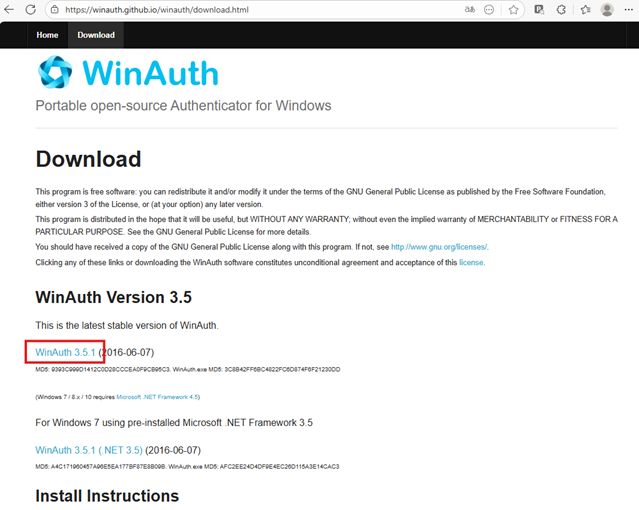
Task: Click the browser back arrow
Action: (x=10, y=10)
